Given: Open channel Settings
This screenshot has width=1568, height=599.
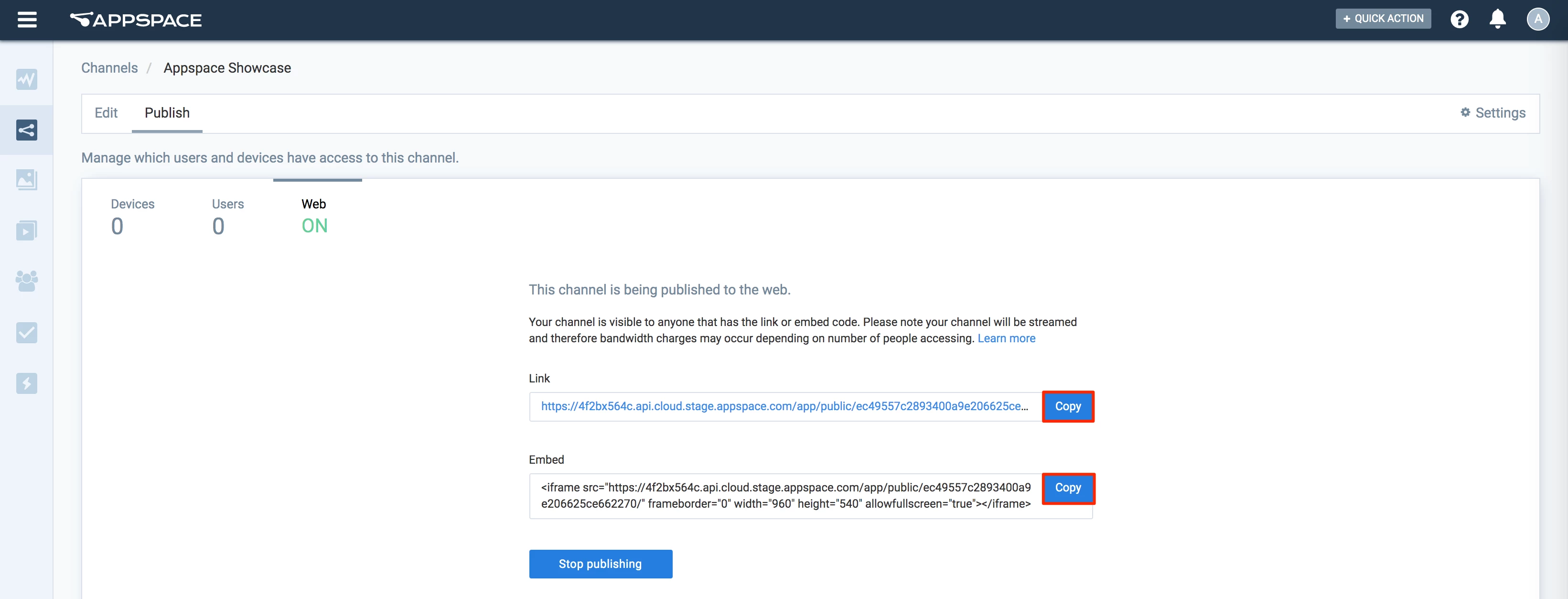Looking at the screenshot, I should (1493, 113).
